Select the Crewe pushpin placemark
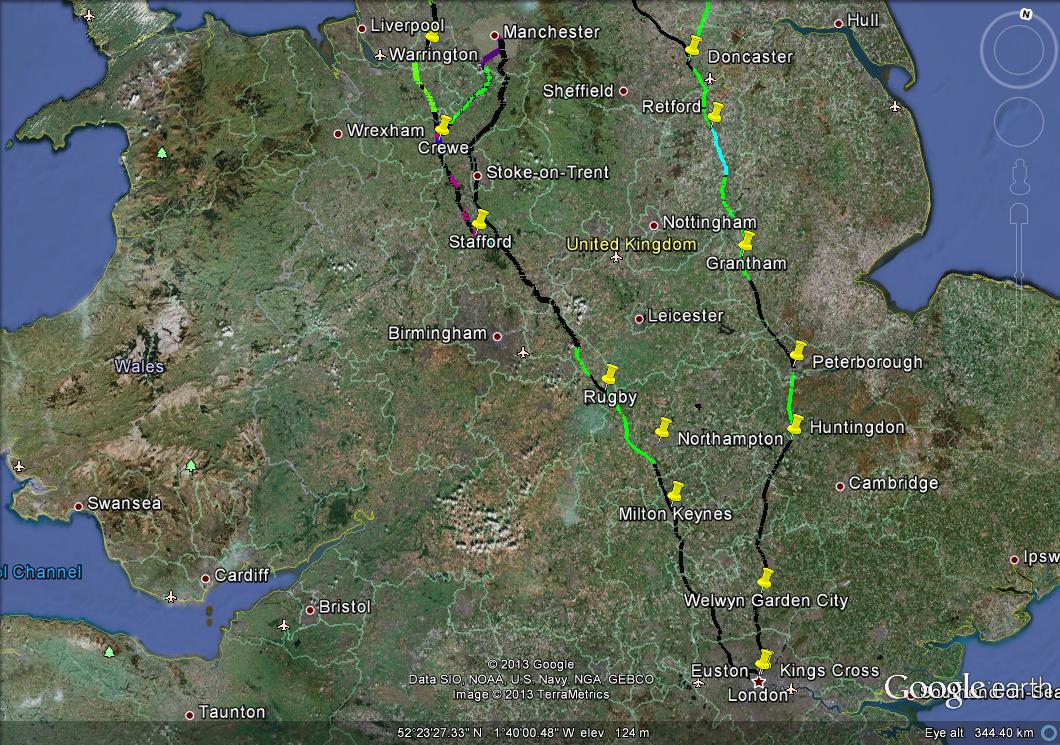Image resolution: width=1060 pixels, height=745 pixels. 443,125
